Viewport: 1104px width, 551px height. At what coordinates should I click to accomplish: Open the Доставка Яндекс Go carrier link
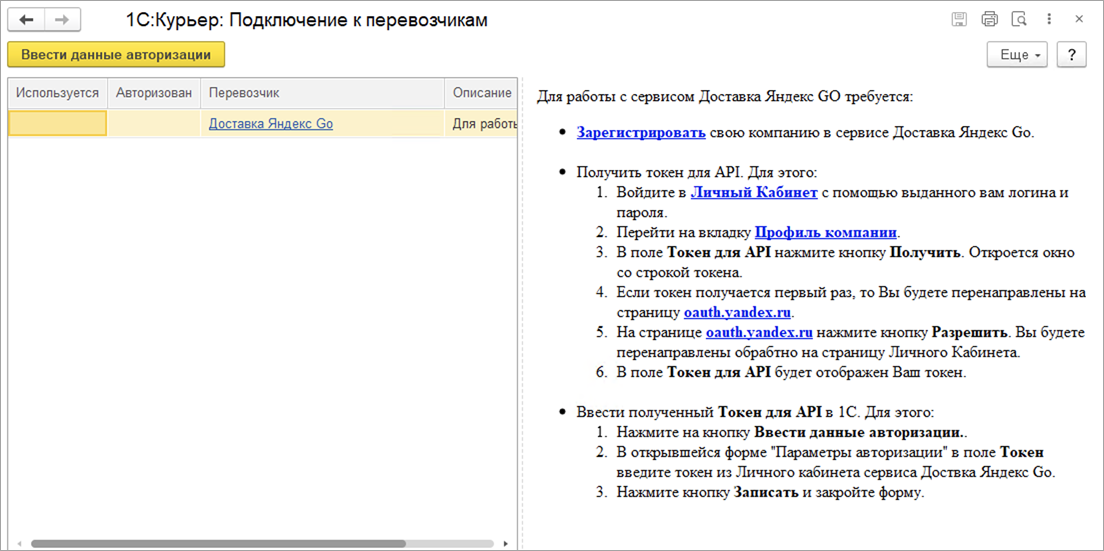(271, 124)
